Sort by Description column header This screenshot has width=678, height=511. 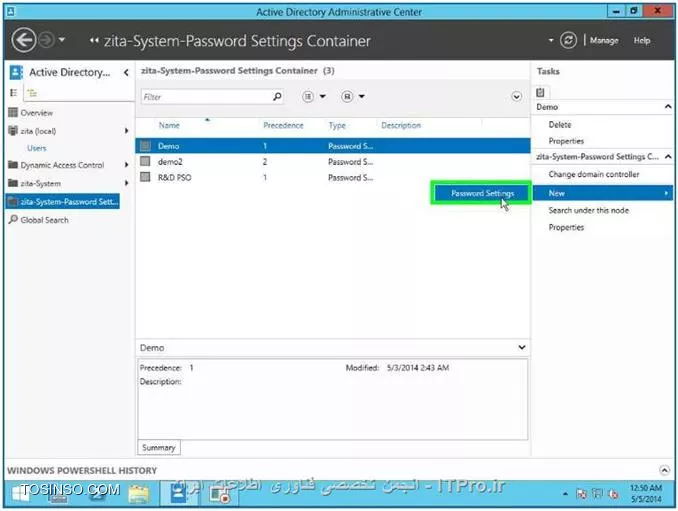coord(401,125)
